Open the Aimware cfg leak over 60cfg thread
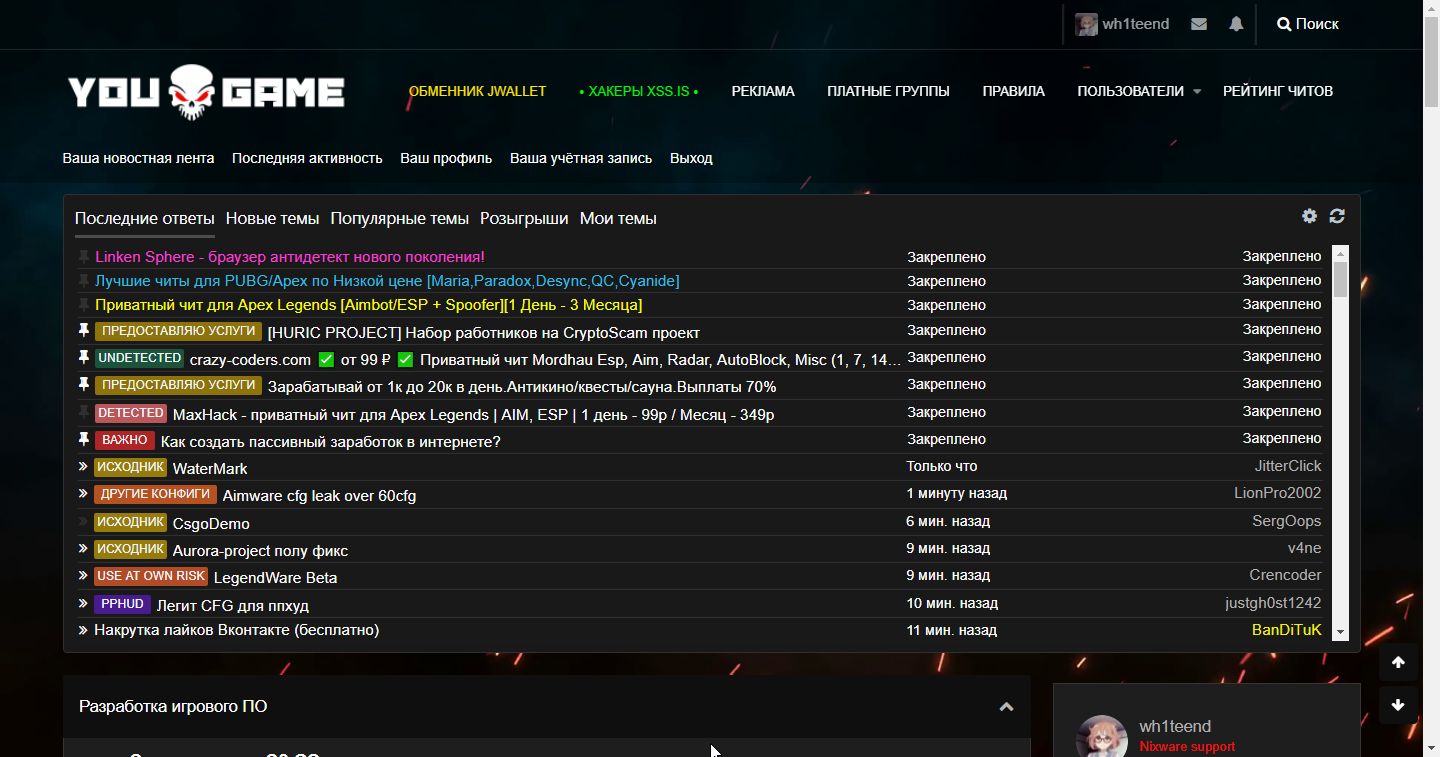 319,496
